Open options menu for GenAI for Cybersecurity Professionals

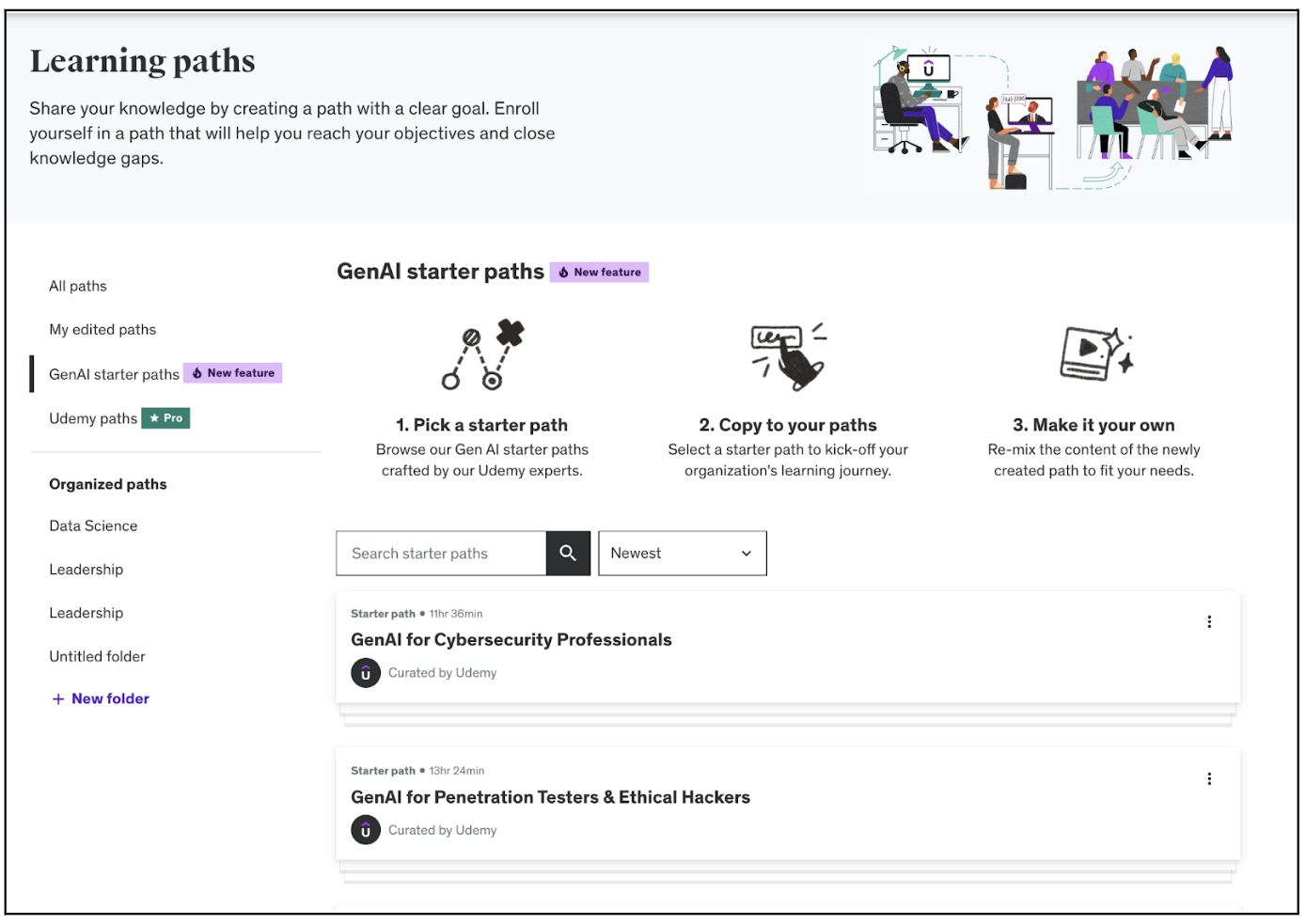click(1209, 622)
